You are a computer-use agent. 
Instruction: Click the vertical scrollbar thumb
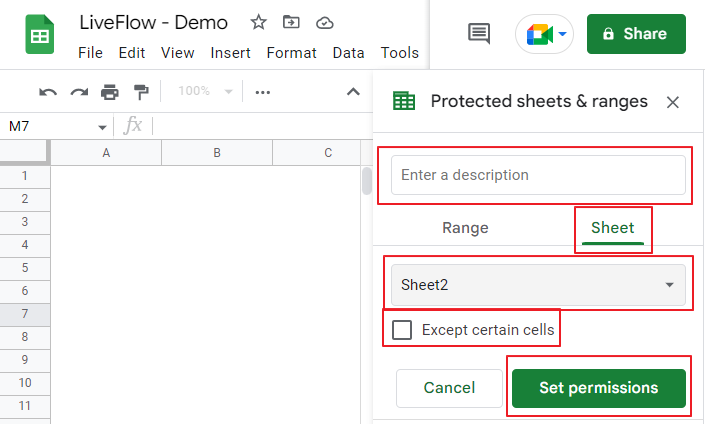coord(367,181)
